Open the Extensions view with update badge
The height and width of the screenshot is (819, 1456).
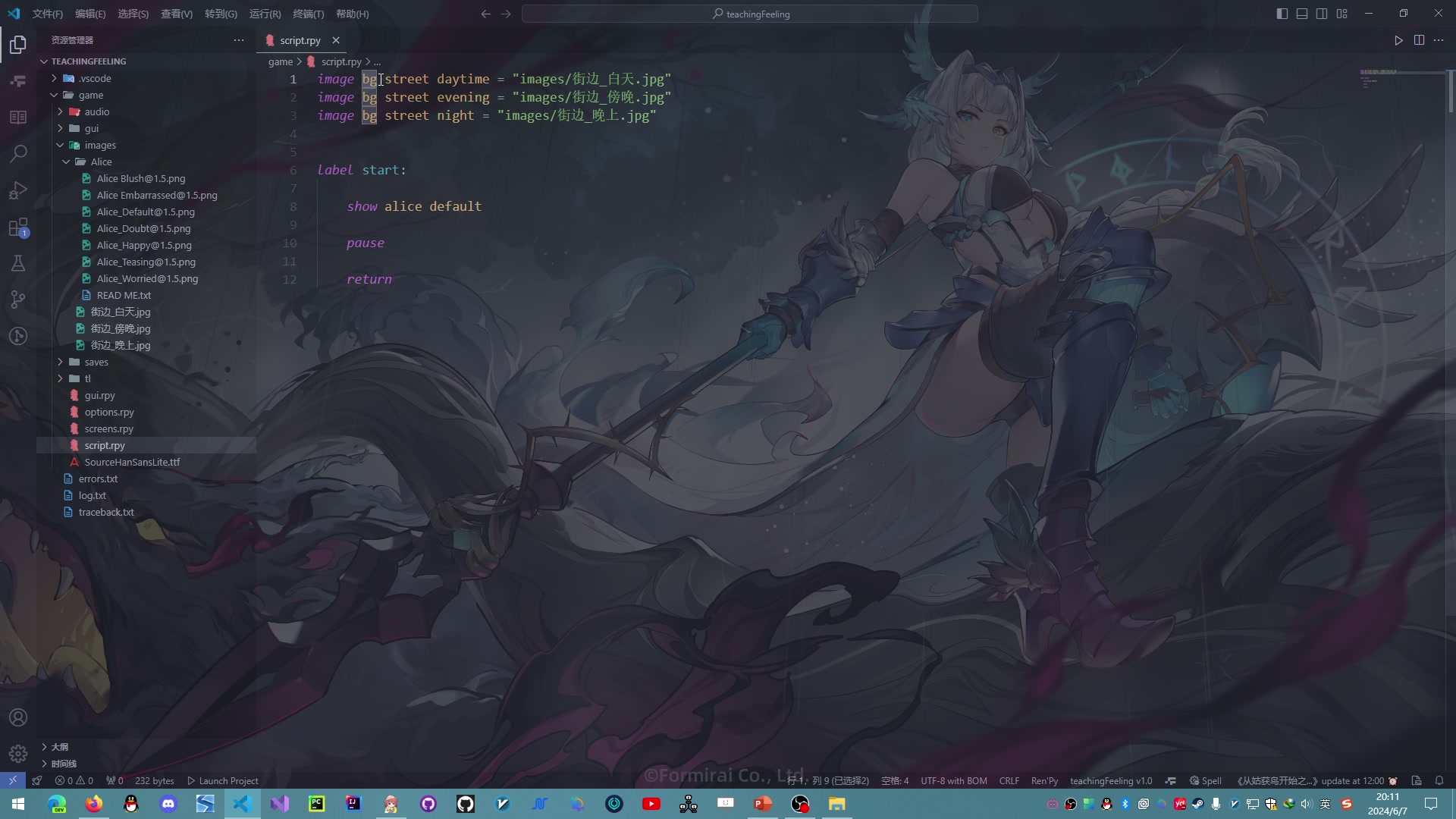click(x=18, y=227)
